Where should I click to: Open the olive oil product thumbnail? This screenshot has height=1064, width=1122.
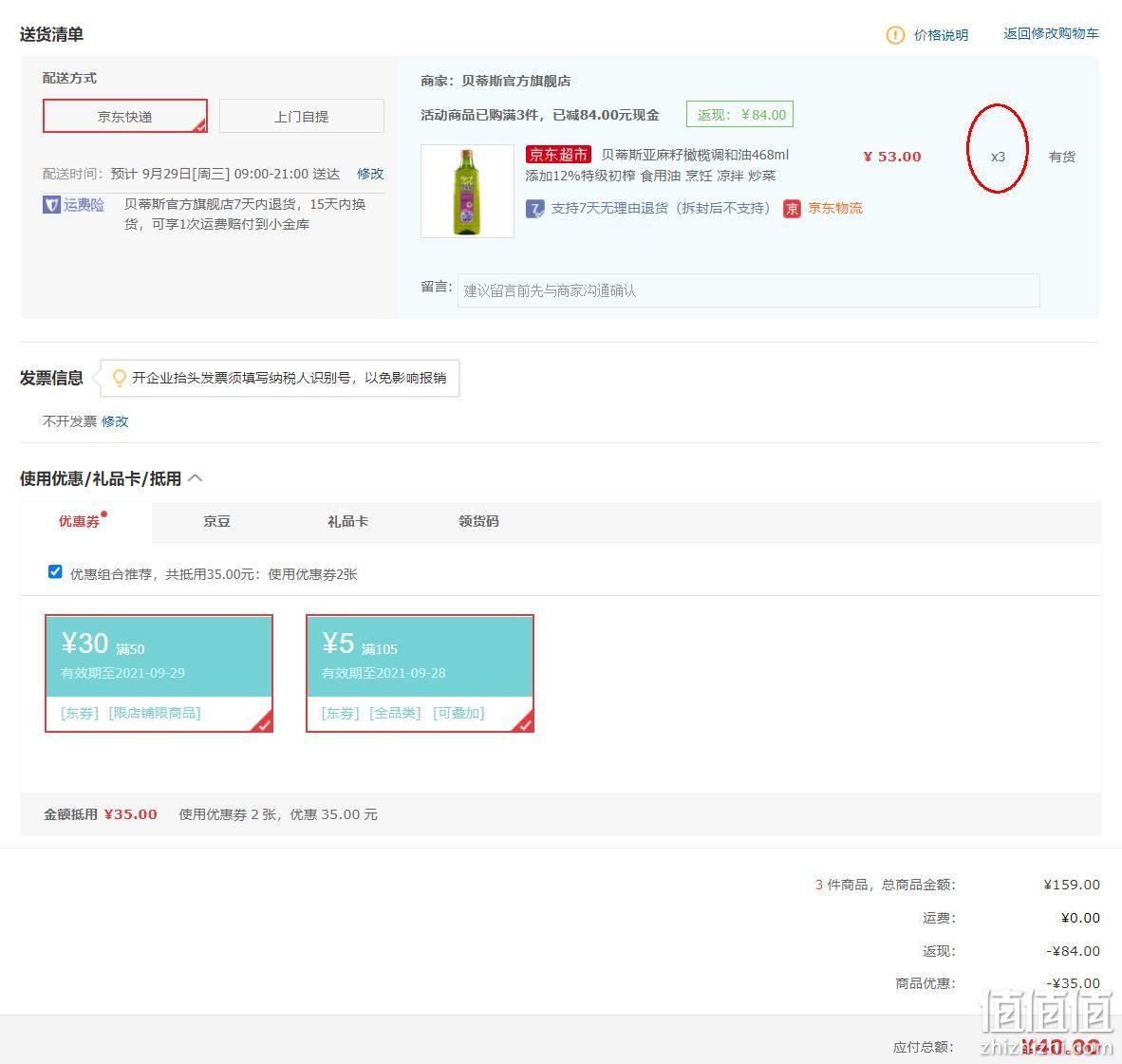click(x=467, y=191)
